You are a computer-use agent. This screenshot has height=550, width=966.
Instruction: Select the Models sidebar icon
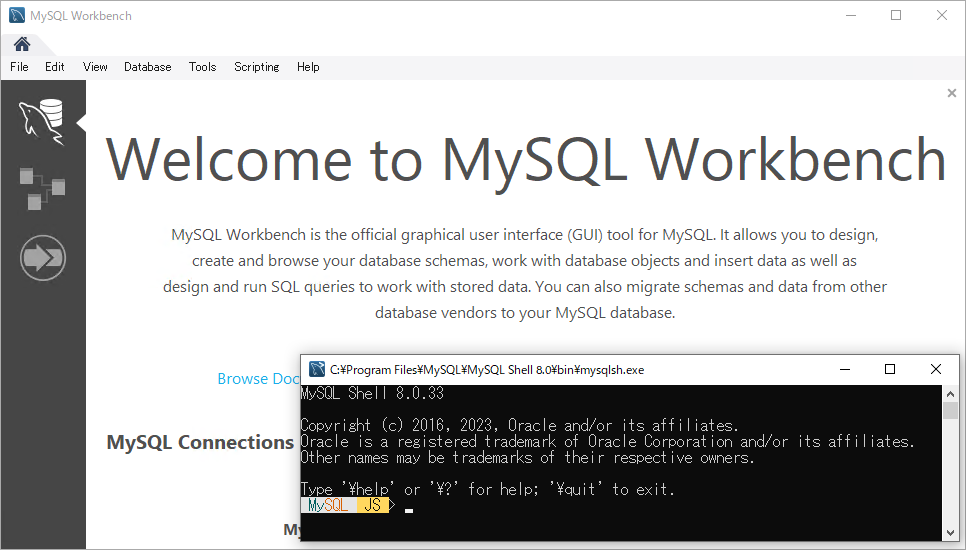pyautogui.click(x=42, y=188)
